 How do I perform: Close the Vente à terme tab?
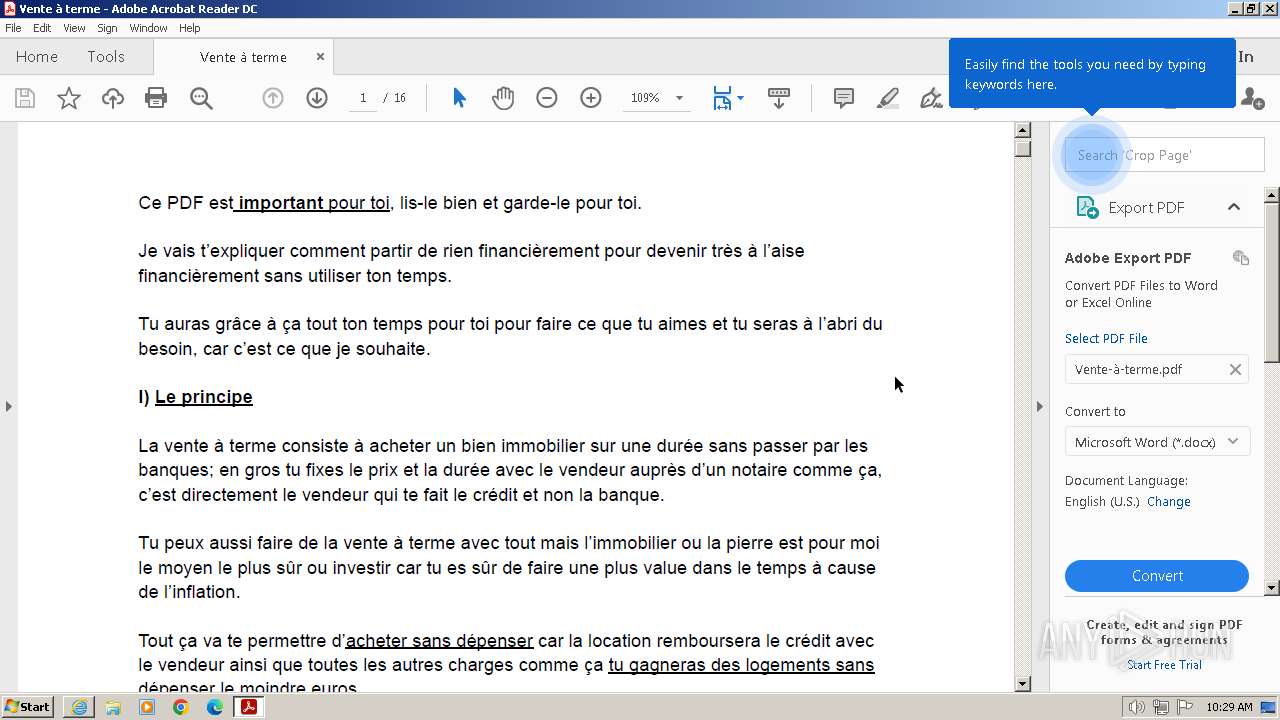click(x=320, y=57)
